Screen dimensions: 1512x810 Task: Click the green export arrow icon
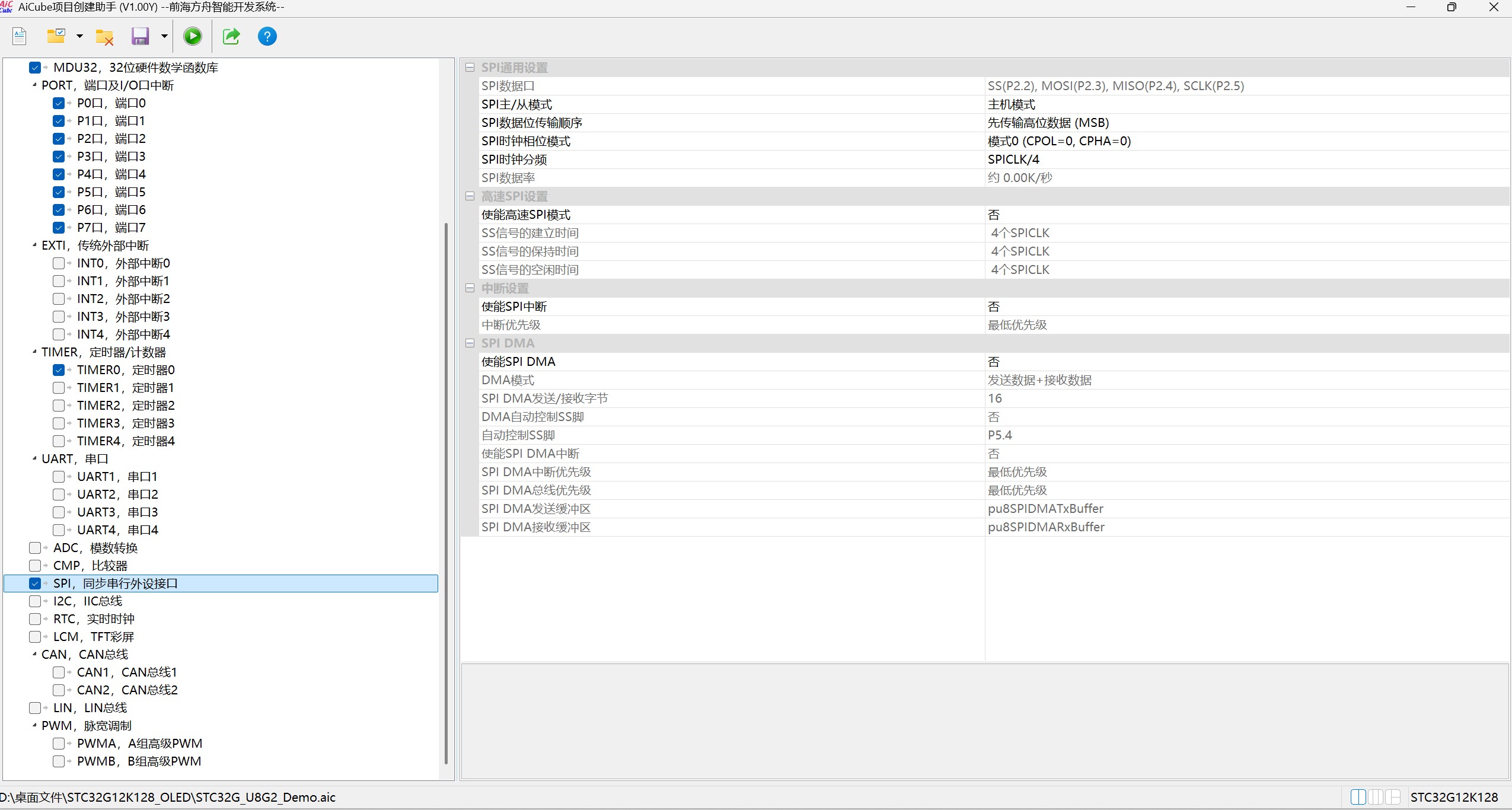coord(231,37)
